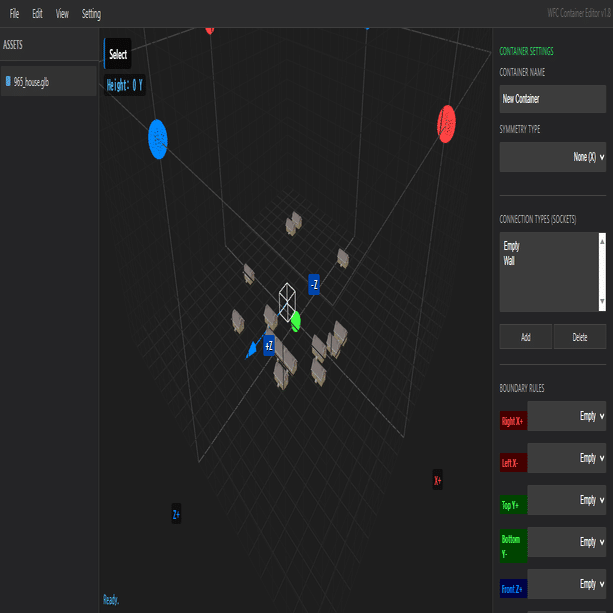Click the blue arrow gizmo handle
613x613 pixels.
click(x=251, y=349)
